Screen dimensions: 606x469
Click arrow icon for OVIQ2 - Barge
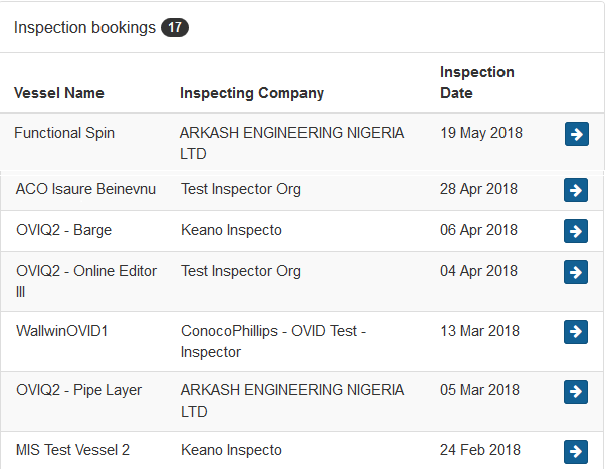click(576, 231)
